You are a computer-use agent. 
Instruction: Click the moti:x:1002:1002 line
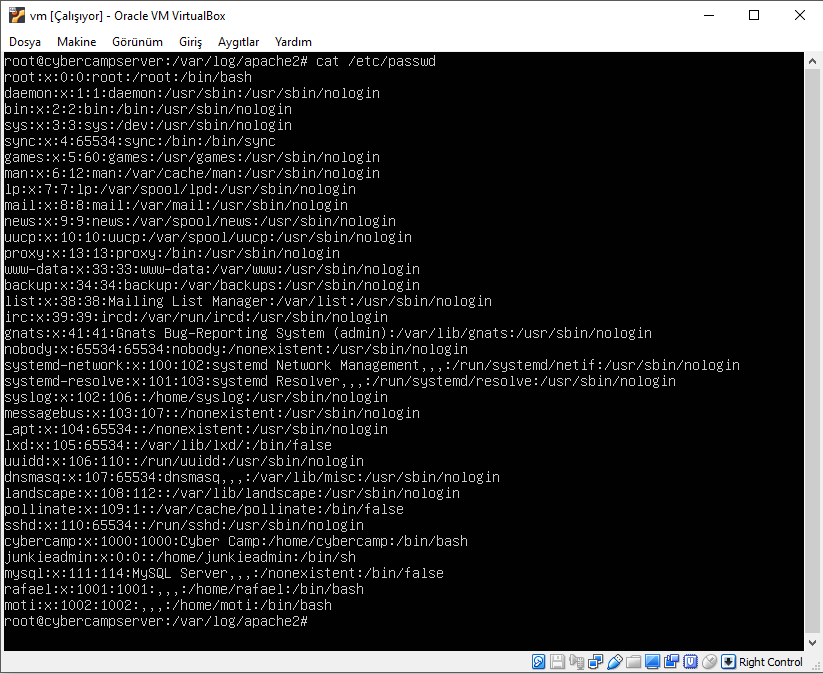point(168,606)
